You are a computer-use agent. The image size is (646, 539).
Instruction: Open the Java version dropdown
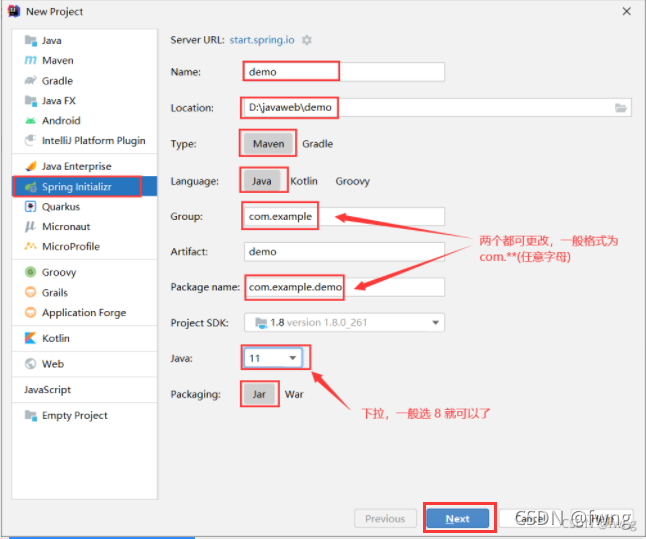[273, 358]
